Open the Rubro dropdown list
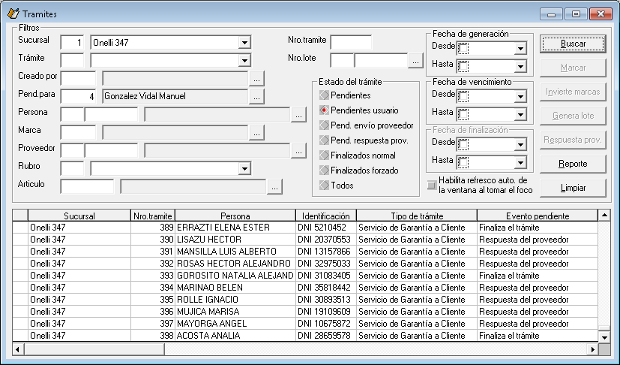The image size is (620, 365). click(245, 169)
